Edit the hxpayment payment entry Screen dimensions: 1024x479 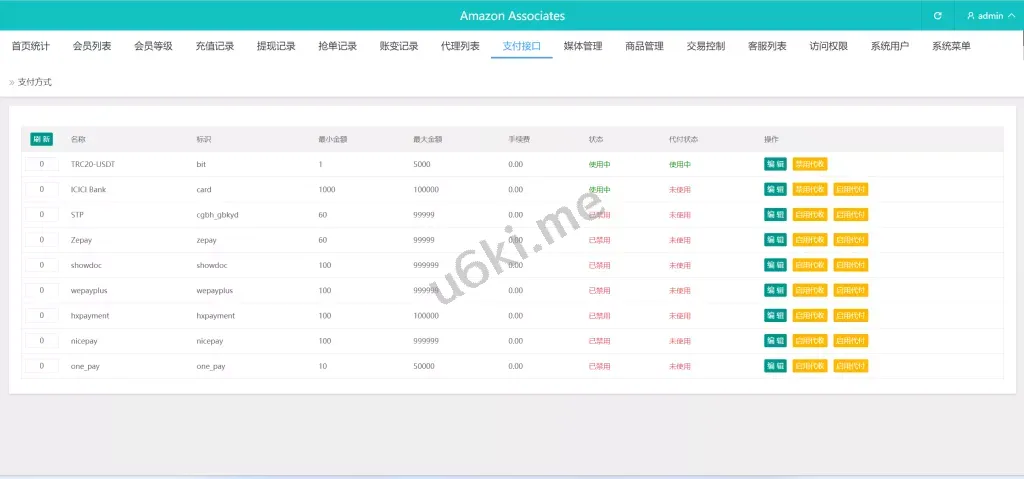click(775, 315)
